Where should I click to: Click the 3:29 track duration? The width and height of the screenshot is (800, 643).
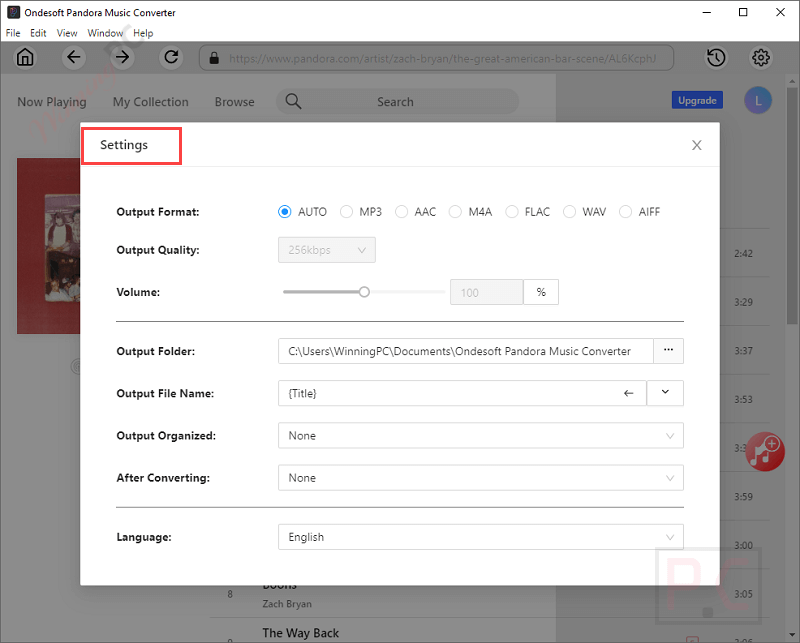(743, 302)
